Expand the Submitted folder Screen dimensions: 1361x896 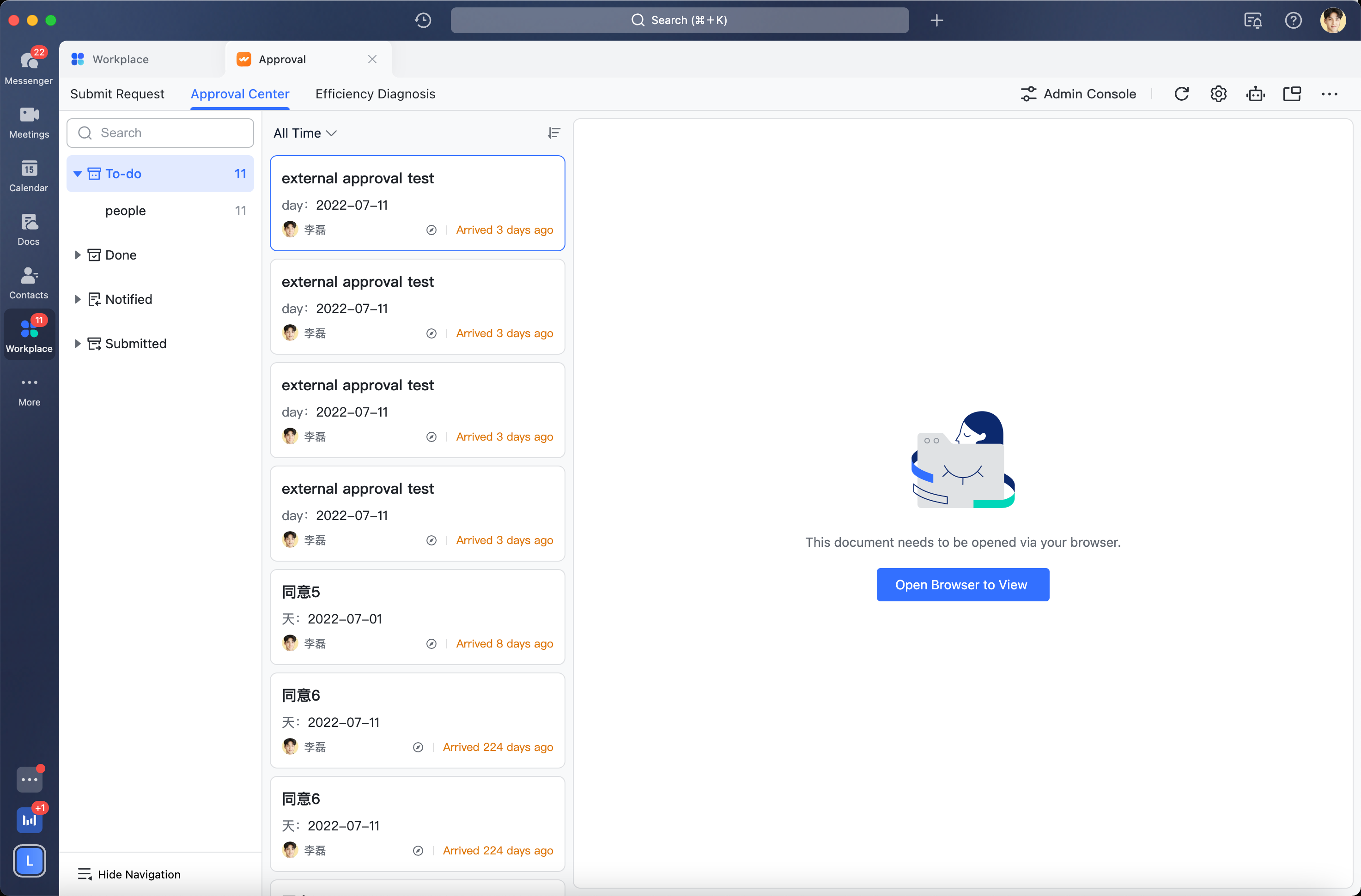point(78,344)
